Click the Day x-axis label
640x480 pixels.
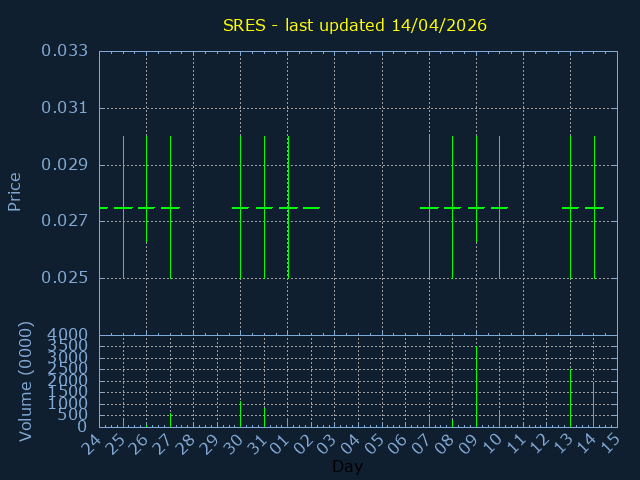pyautogui.click(x=347, y=467)
